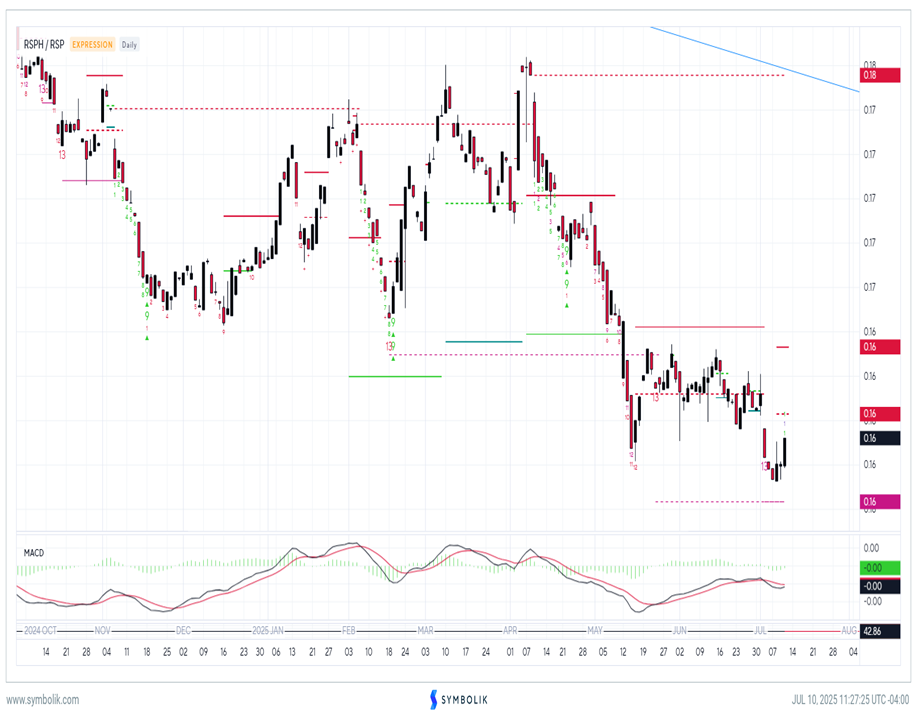Screen dimensions: 917x716
Task: Toggle the teal horizontal level line in the chart center
Action: pos(485,340)
